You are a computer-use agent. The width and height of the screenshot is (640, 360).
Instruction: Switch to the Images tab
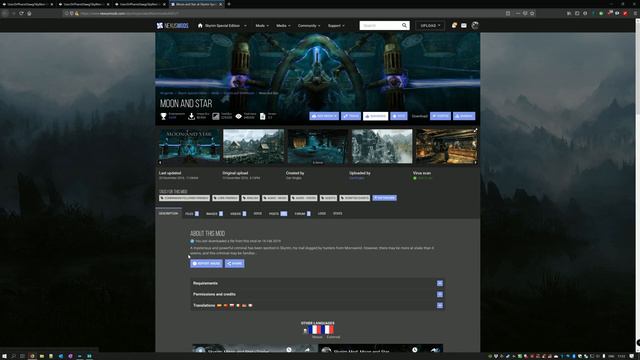[214, 213]
